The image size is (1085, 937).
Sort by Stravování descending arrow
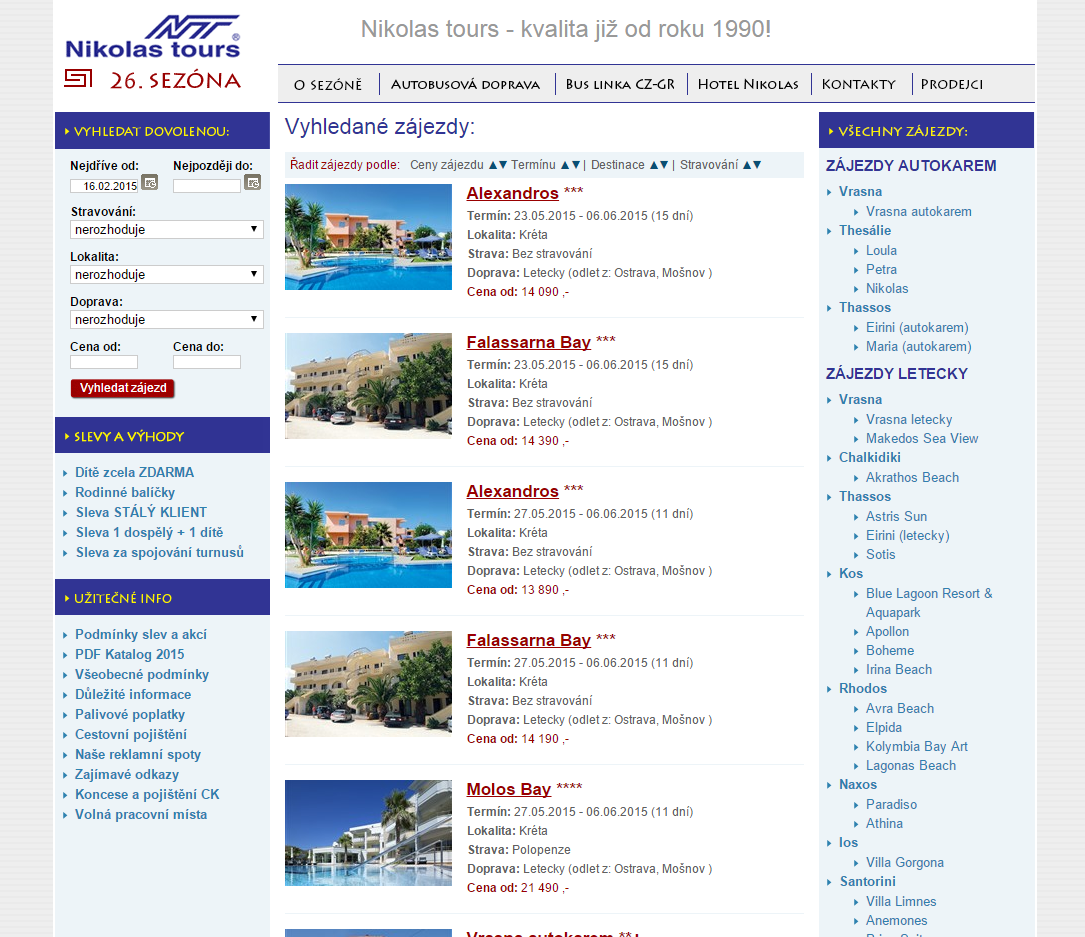(757, 165)
